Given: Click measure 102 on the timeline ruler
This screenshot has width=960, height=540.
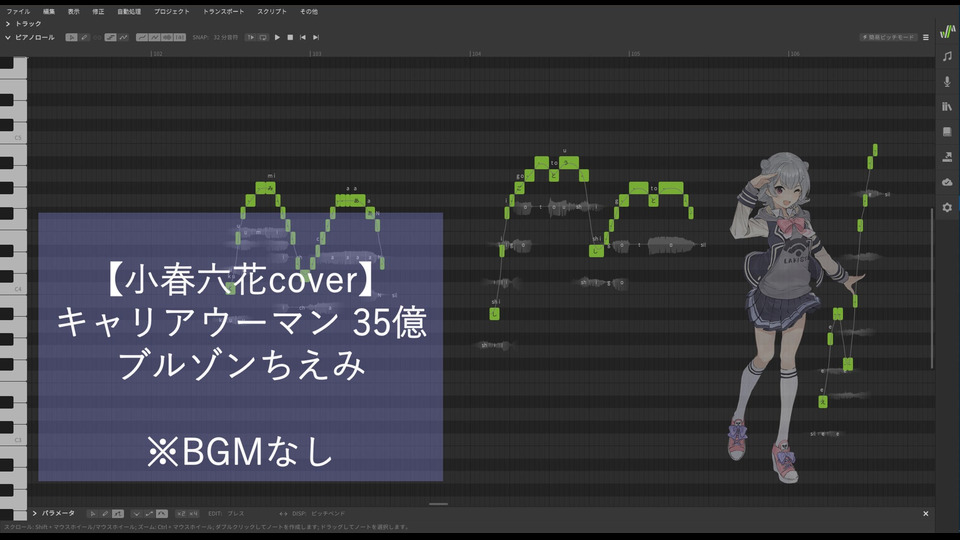Looking at the screenshot, I should tap(157, 54).
